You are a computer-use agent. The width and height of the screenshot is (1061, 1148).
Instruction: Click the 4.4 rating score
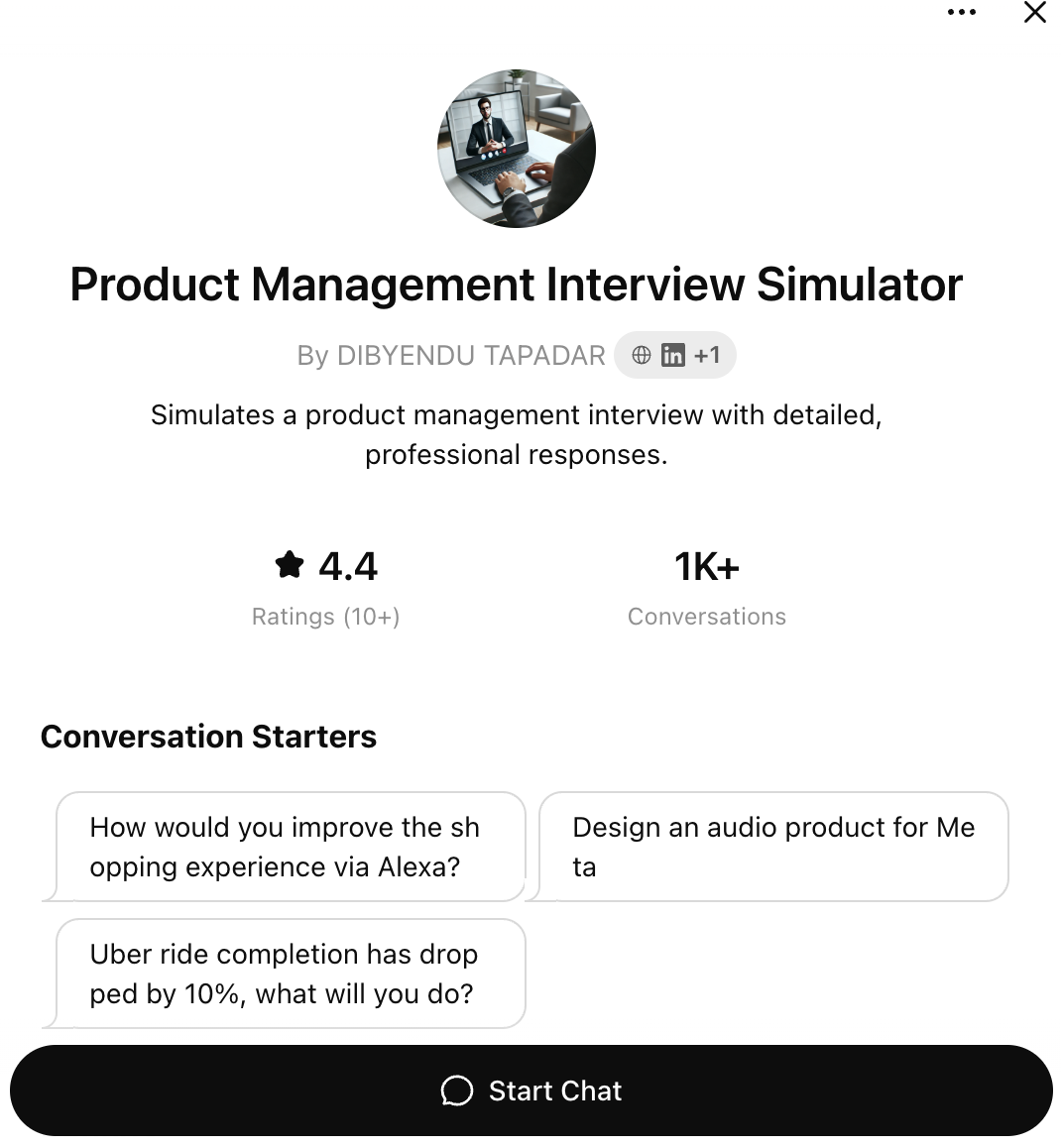[x=348, y=567]
